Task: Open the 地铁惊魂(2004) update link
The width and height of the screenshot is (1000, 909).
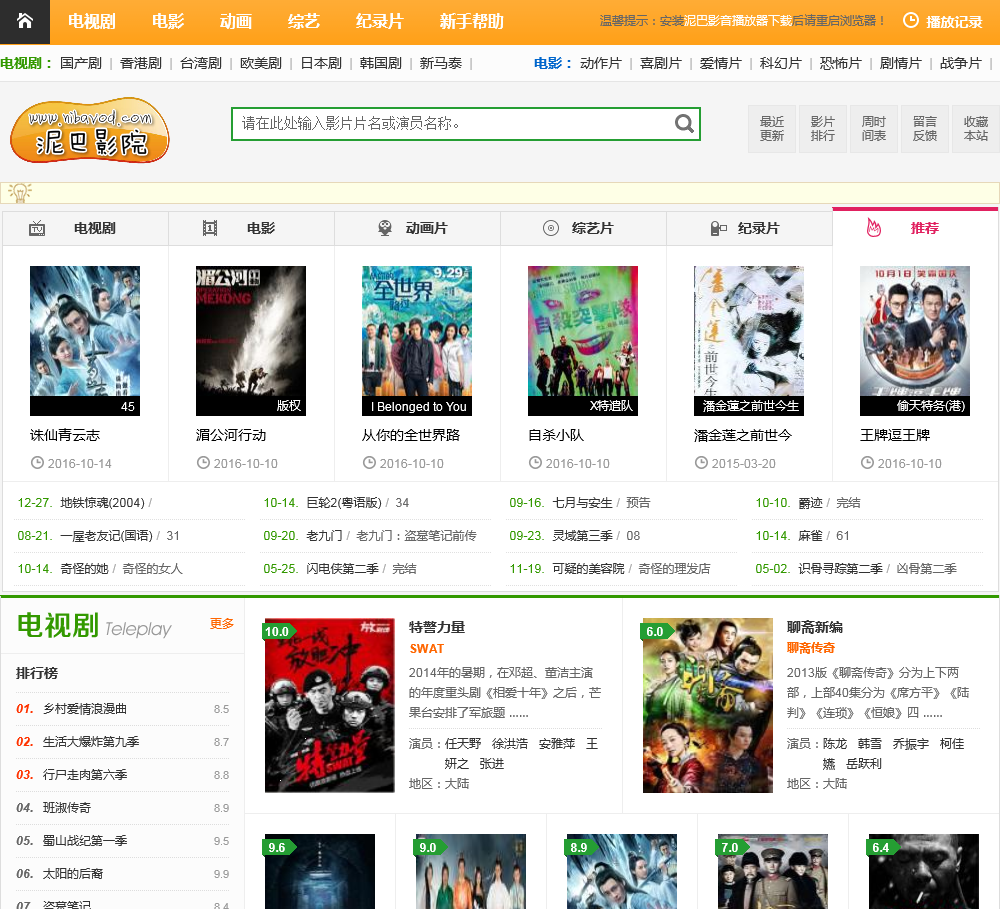Action: (103, 503)
